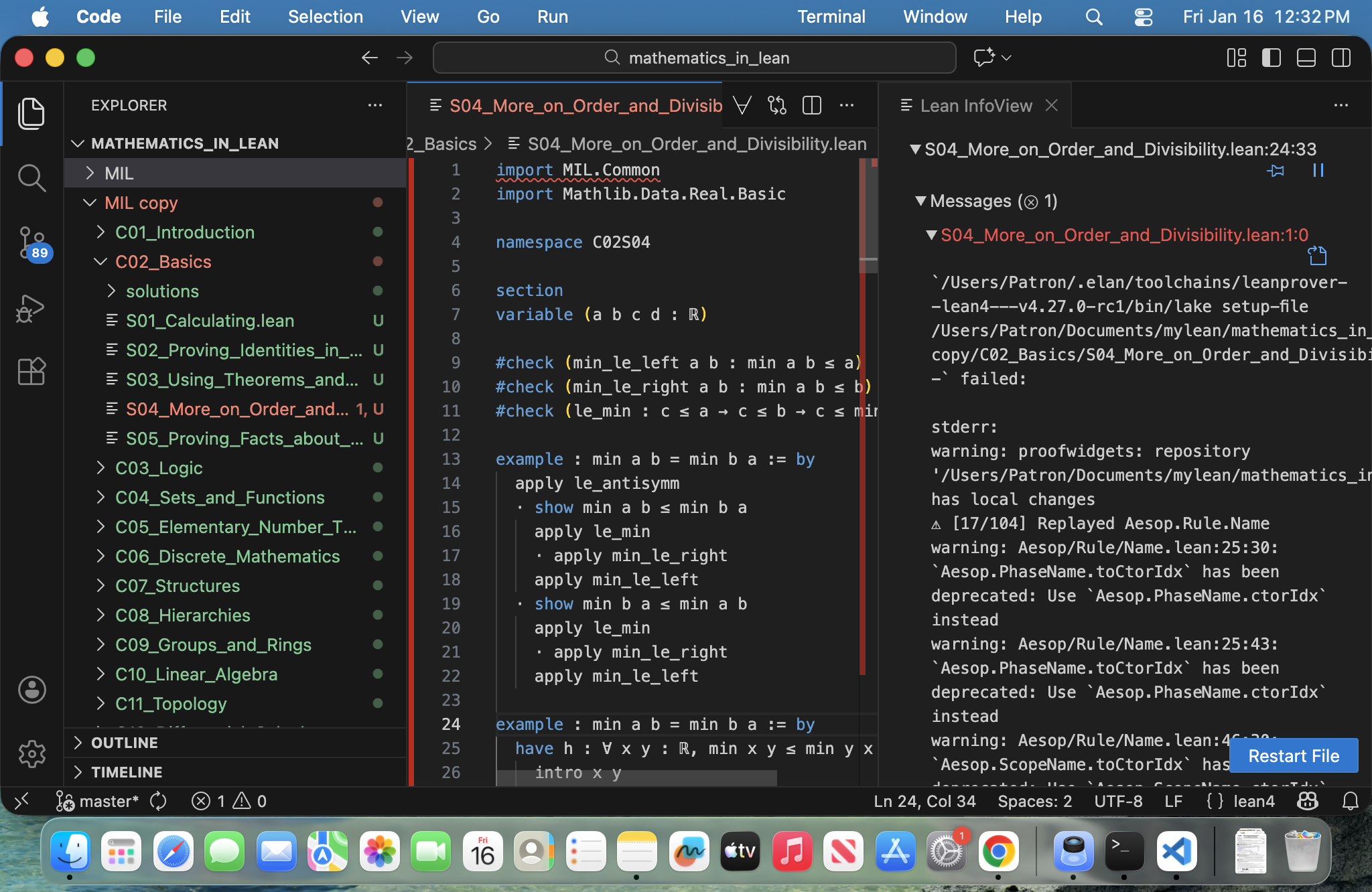1372x892 pixels.
Task: Split the editor to the right
Action: 812,106
